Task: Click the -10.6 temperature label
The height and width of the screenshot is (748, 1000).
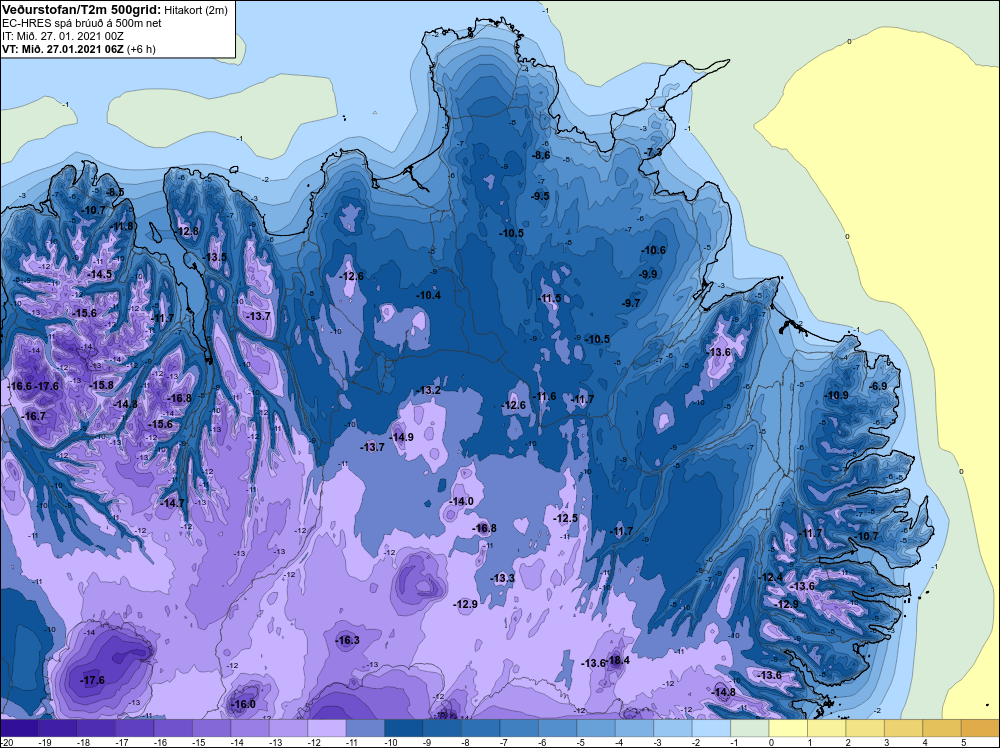Action: (x=654, y=250)
